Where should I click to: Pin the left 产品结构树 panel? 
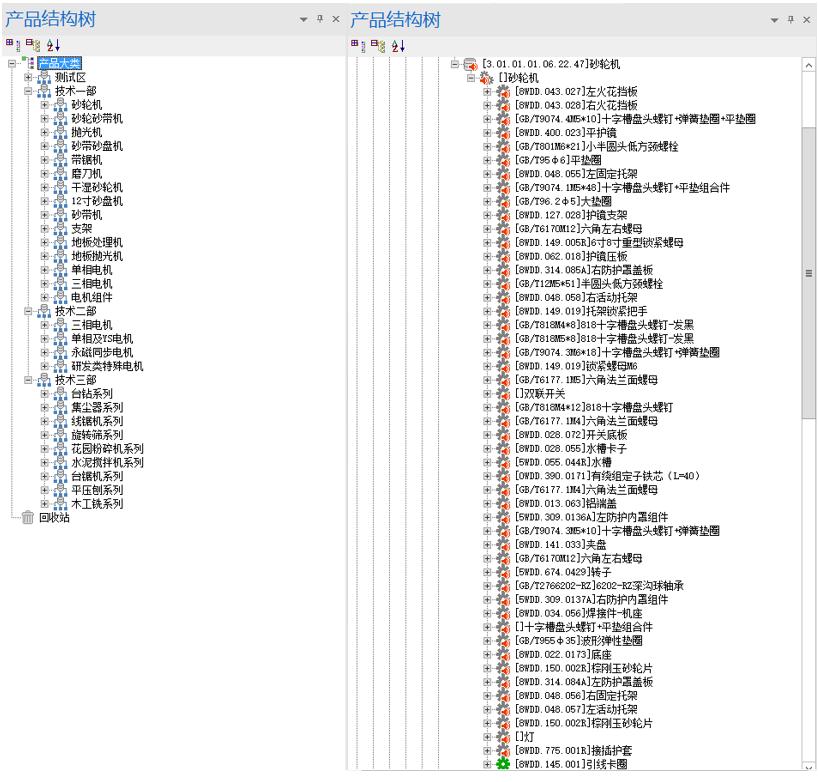(x=320, y=19)
